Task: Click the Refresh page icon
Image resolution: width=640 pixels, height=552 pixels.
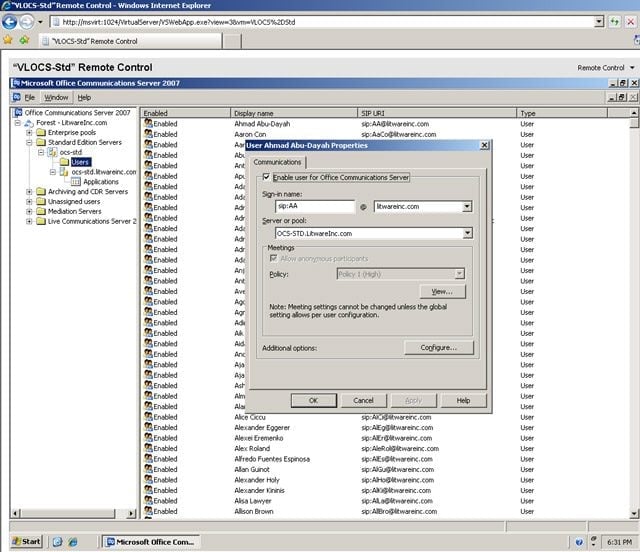Action: pyautogui.click(x=614, y=22)
